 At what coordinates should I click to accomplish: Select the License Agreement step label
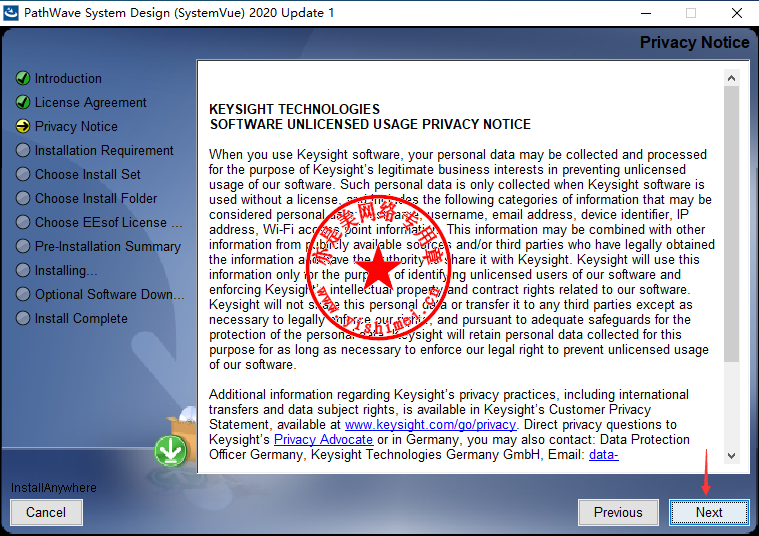coord(91,103)
